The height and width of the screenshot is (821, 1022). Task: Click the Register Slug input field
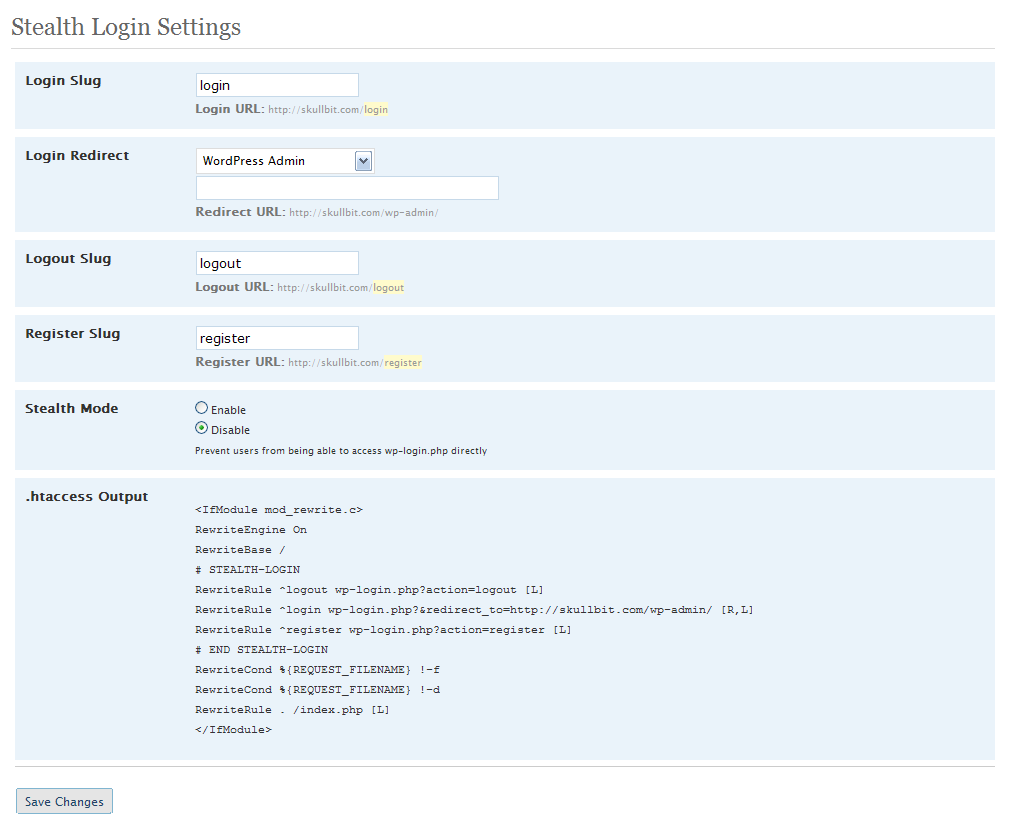[277, 338]
